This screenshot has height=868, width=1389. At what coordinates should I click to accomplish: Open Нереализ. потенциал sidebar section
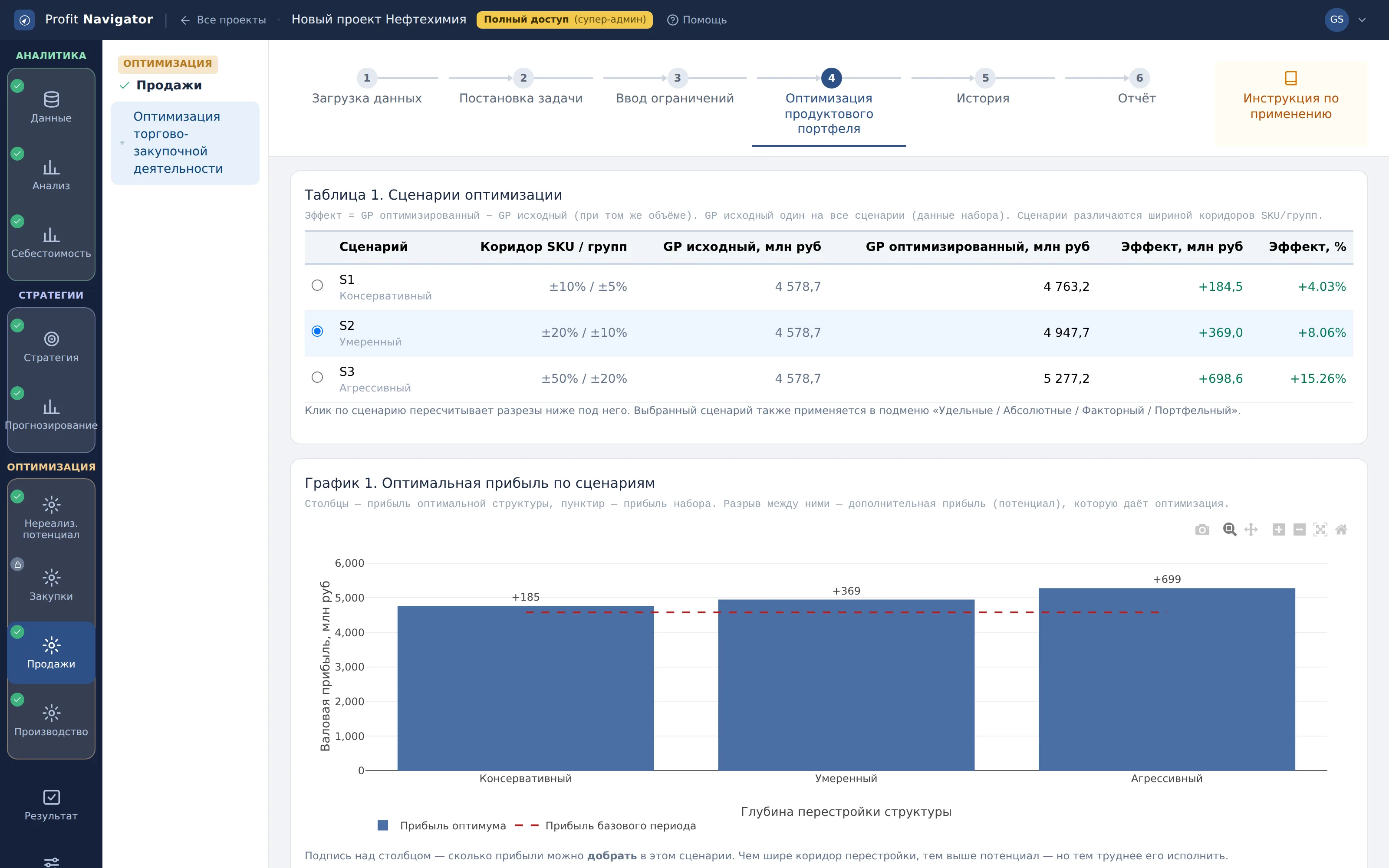click(x=51, y=518)
